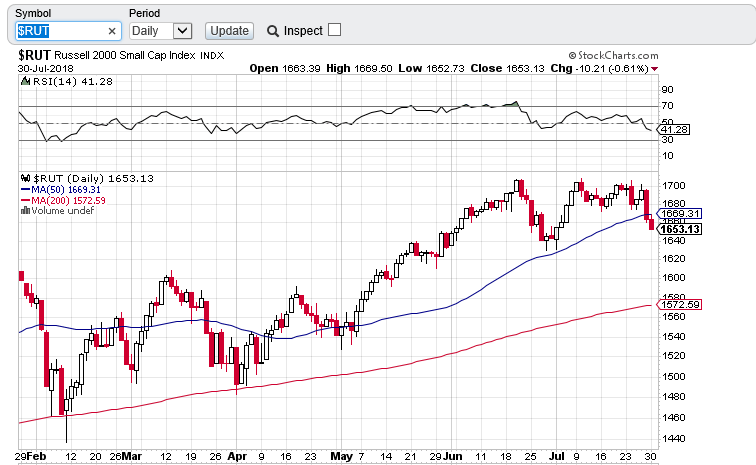Screen dimensions: 756x465
Task: Click the Update button
Action: (230, 31)
